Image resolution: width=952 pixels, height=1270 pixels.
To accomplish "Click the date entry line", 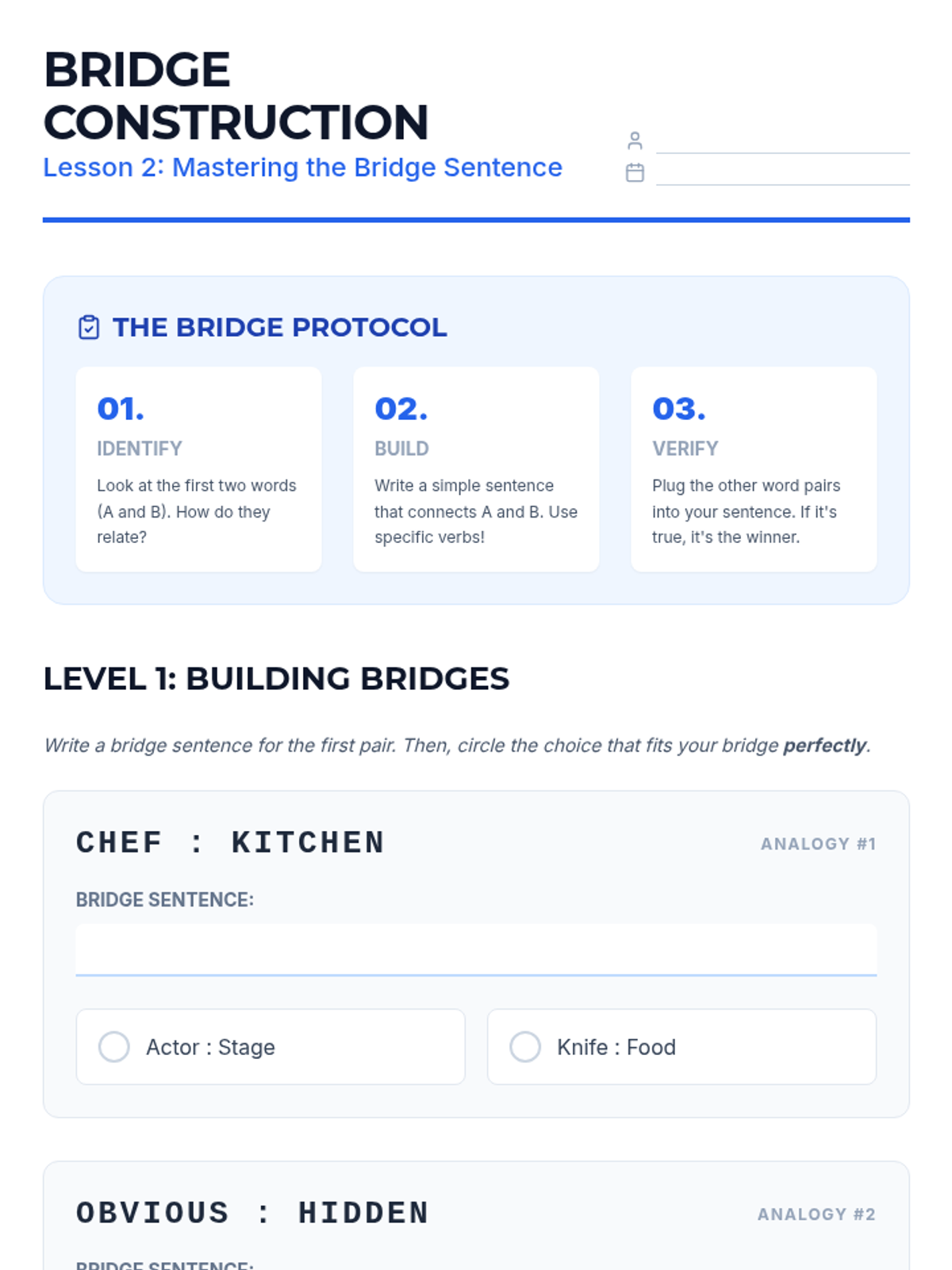I will click(782, 174).
